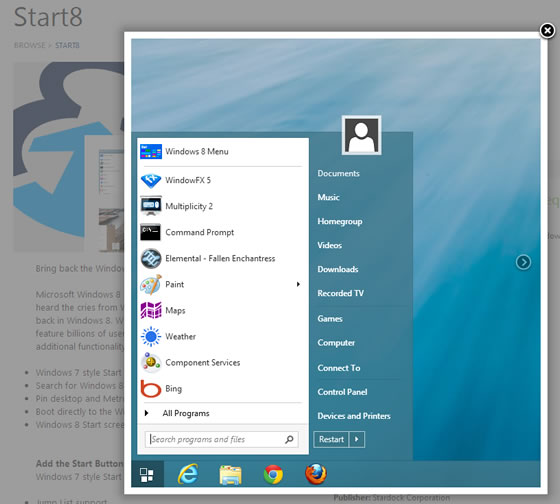Expand the Paint jump list arrow
This screenshot has width=560, height=504.
(298, 284)
